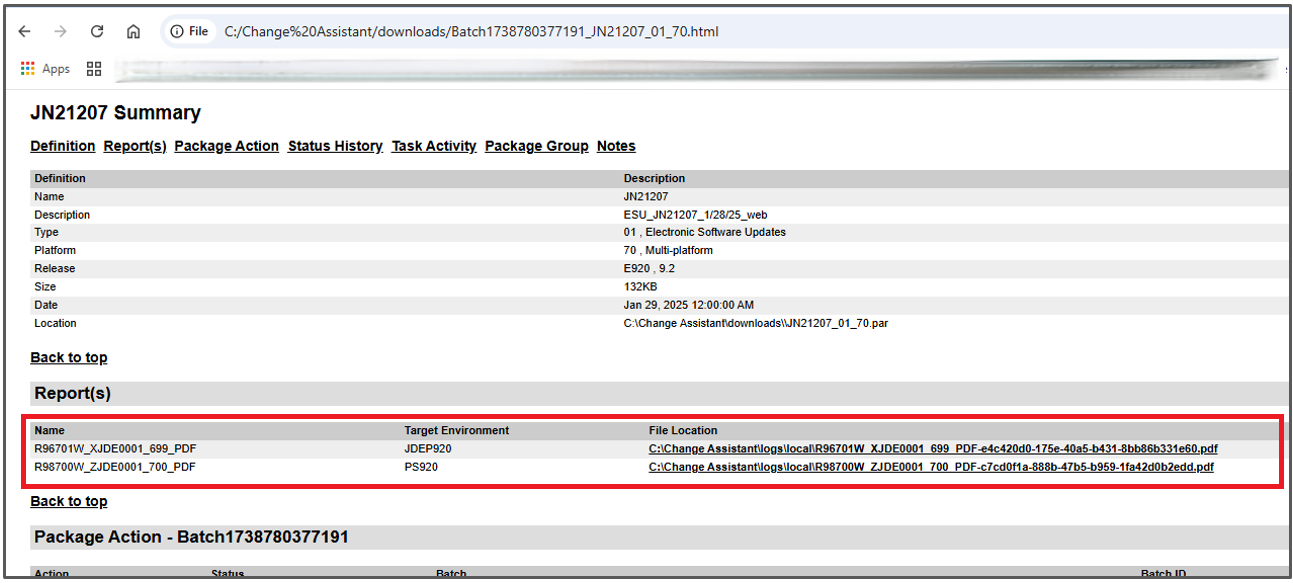View the Notes section link
The image size is (1293, 583).
coord(615,146)
